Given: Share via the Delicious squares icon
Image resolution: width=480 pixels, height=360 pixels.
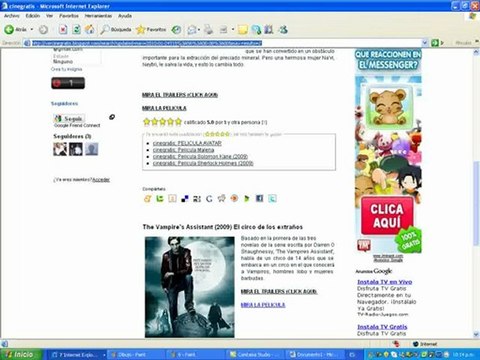Looking at the screenshot, I should (x=184, y=199).
